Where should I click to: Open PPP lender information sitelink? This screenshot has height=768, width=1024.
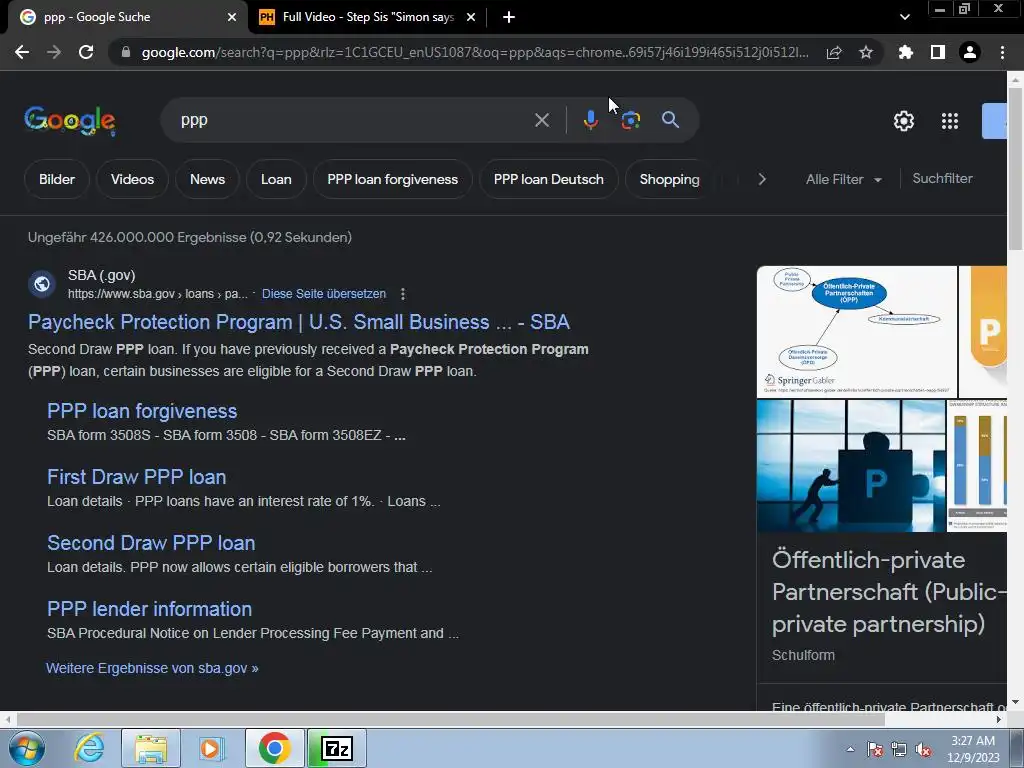pyautogui.click(x=150, y=609)
